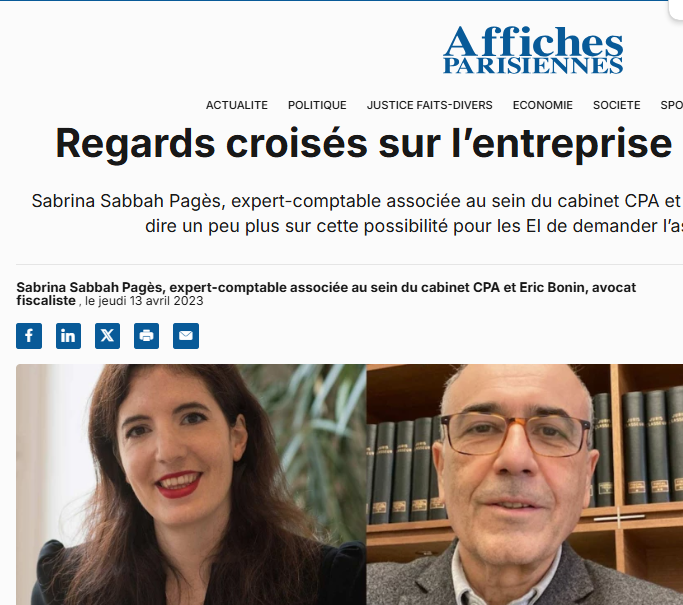Send the article by email envelope icon
Viewport: 683px width, 605px height.
186,336
